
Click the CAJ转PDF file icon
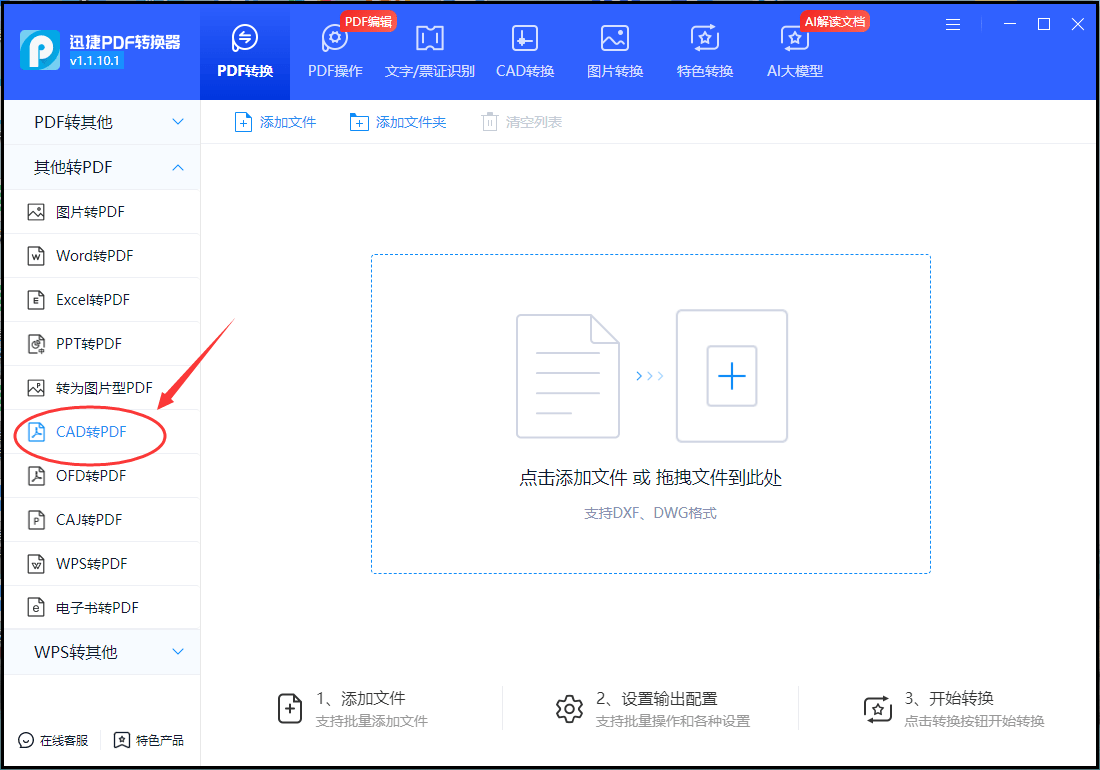tap(36, 520)
